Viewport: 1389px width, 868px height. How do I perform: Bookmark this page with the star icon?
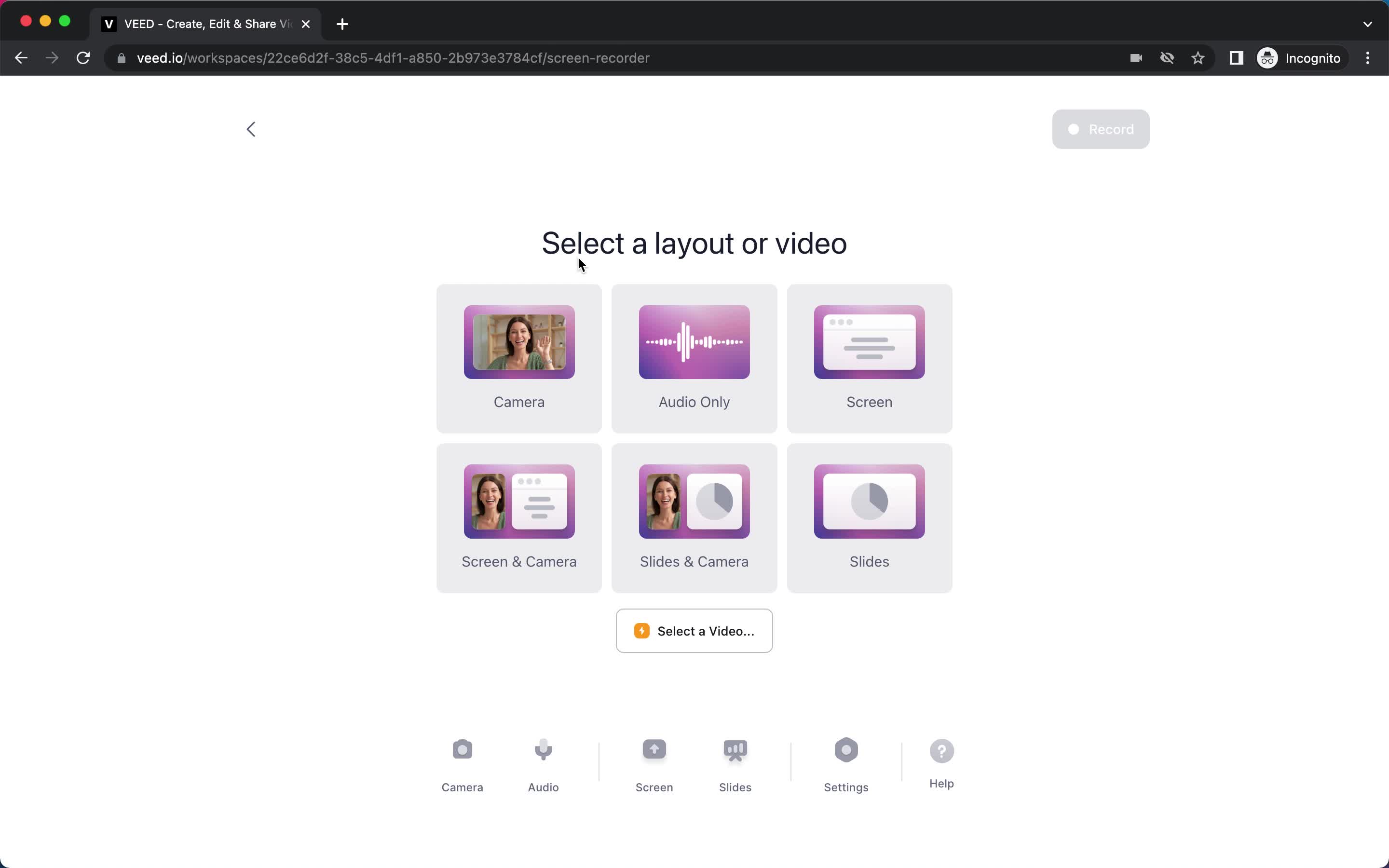[x=1198, y=58]
